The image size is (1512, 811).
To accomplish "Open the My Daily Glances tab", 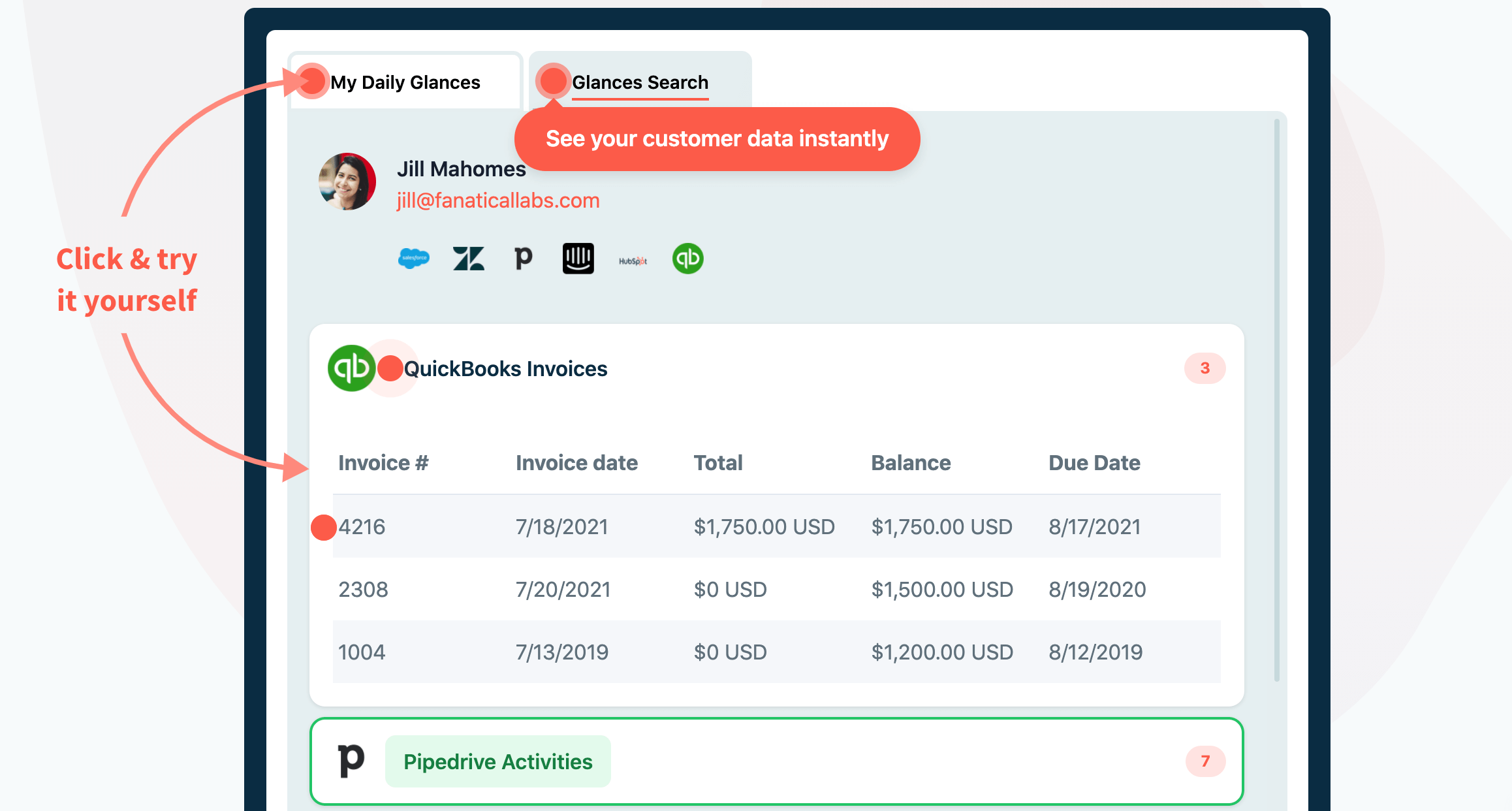I will click(405, 82).
